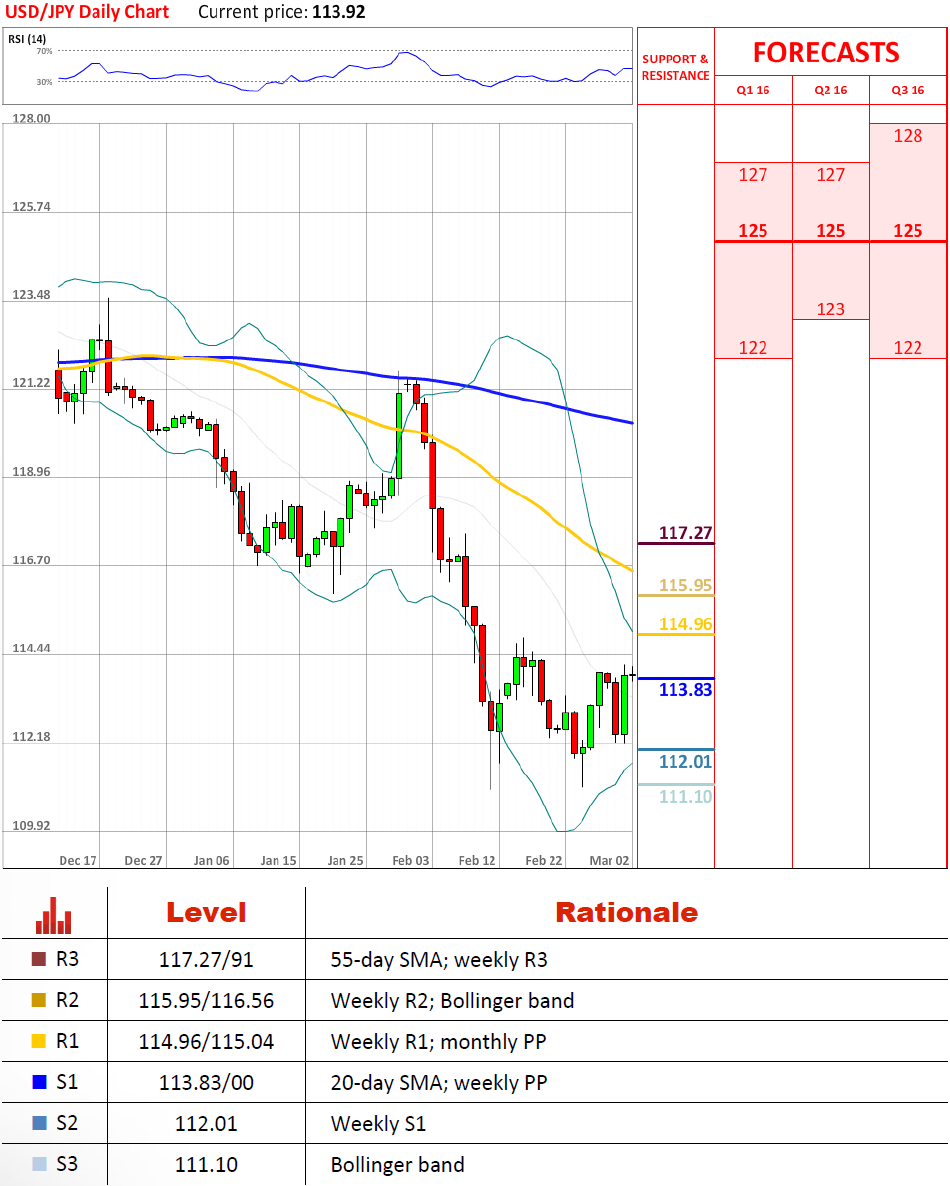The image size is (950, 1186).
Task: Click the current price value 113.92
Action: pyautogui.click(x=339, y=12)
